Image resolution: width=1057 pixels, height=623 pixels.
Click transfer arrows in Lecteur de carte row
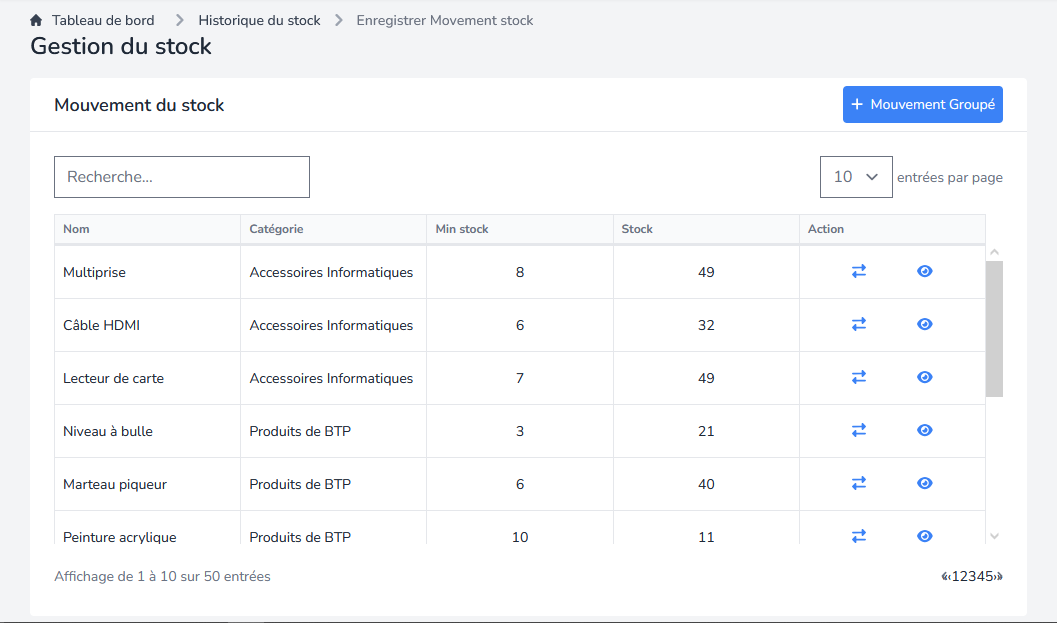pos(858,377)
